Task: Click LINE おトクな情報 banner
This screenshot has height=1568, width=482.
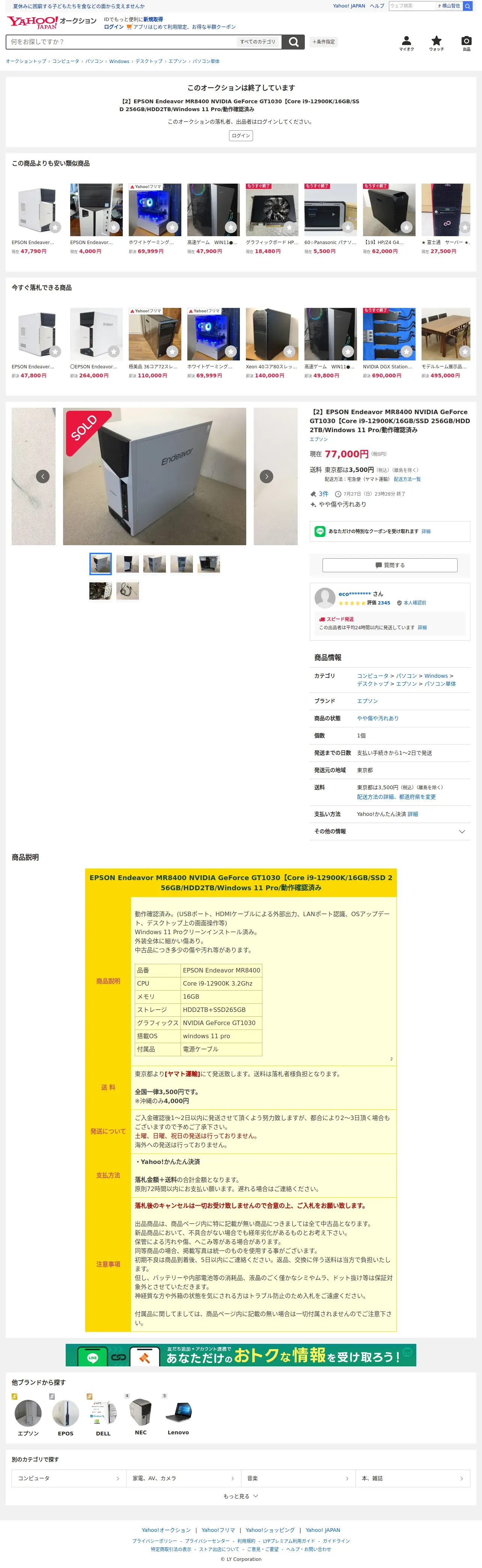Action: click(x=241, y=1355)
